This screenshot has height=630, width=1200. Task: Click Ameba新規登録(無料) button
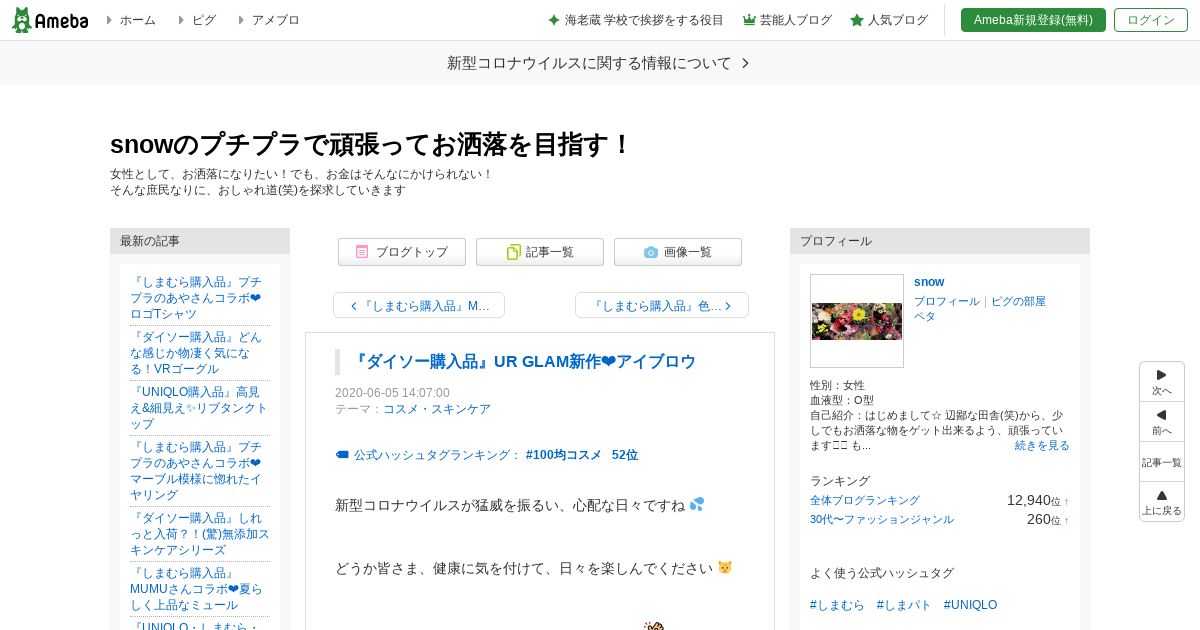tap(1033, 20)
